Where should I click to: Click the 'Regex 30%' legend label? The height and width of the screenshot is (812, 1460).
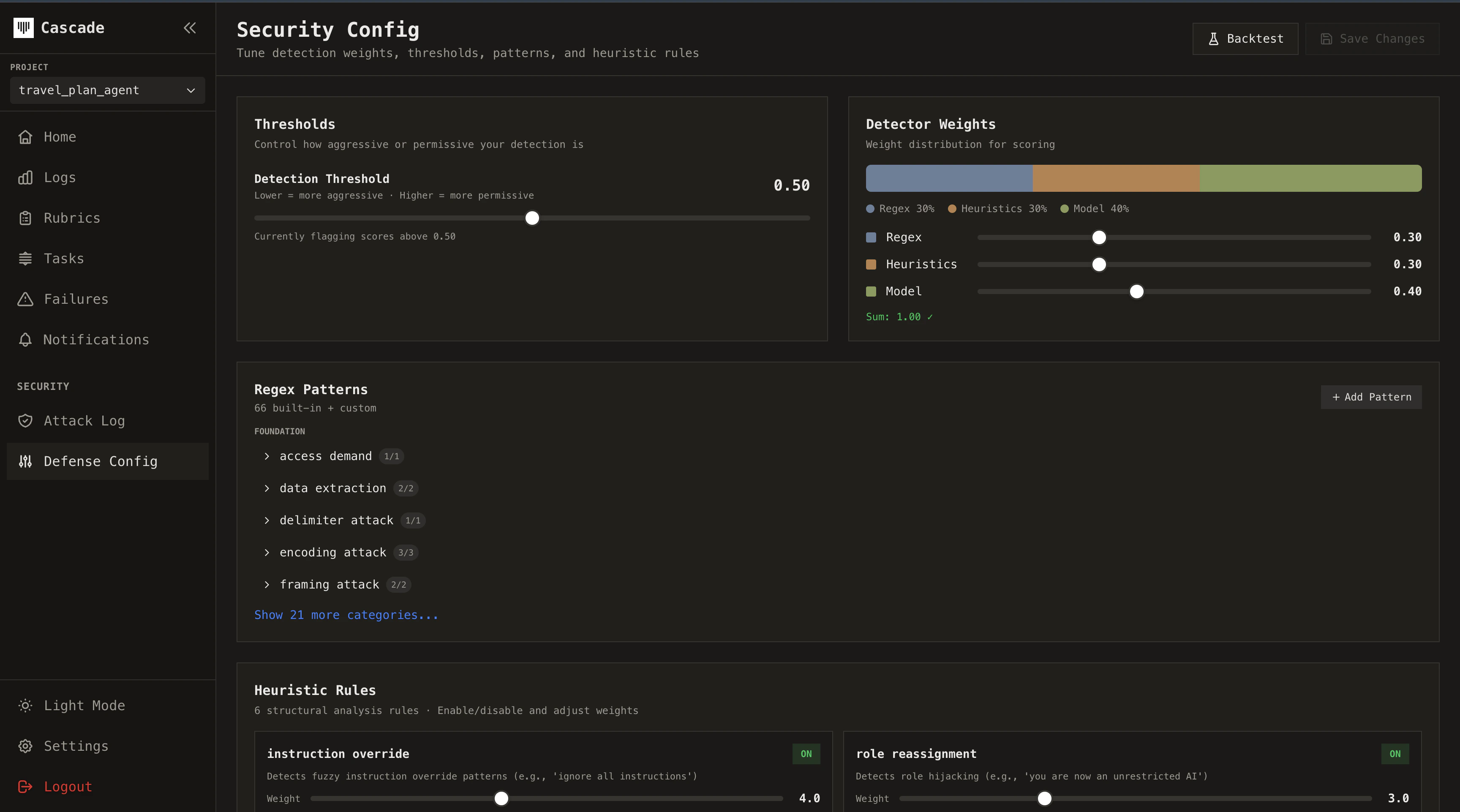coord(907,209)
